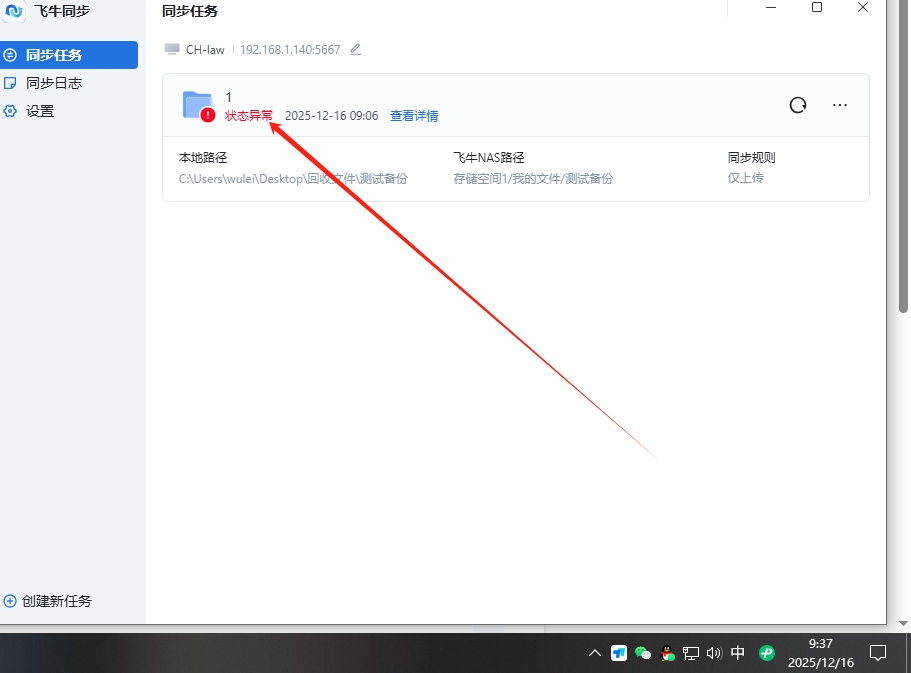Click the blue folder icon of task 1
The height and width of the screenshot is (673, 911).
point(196,102)
